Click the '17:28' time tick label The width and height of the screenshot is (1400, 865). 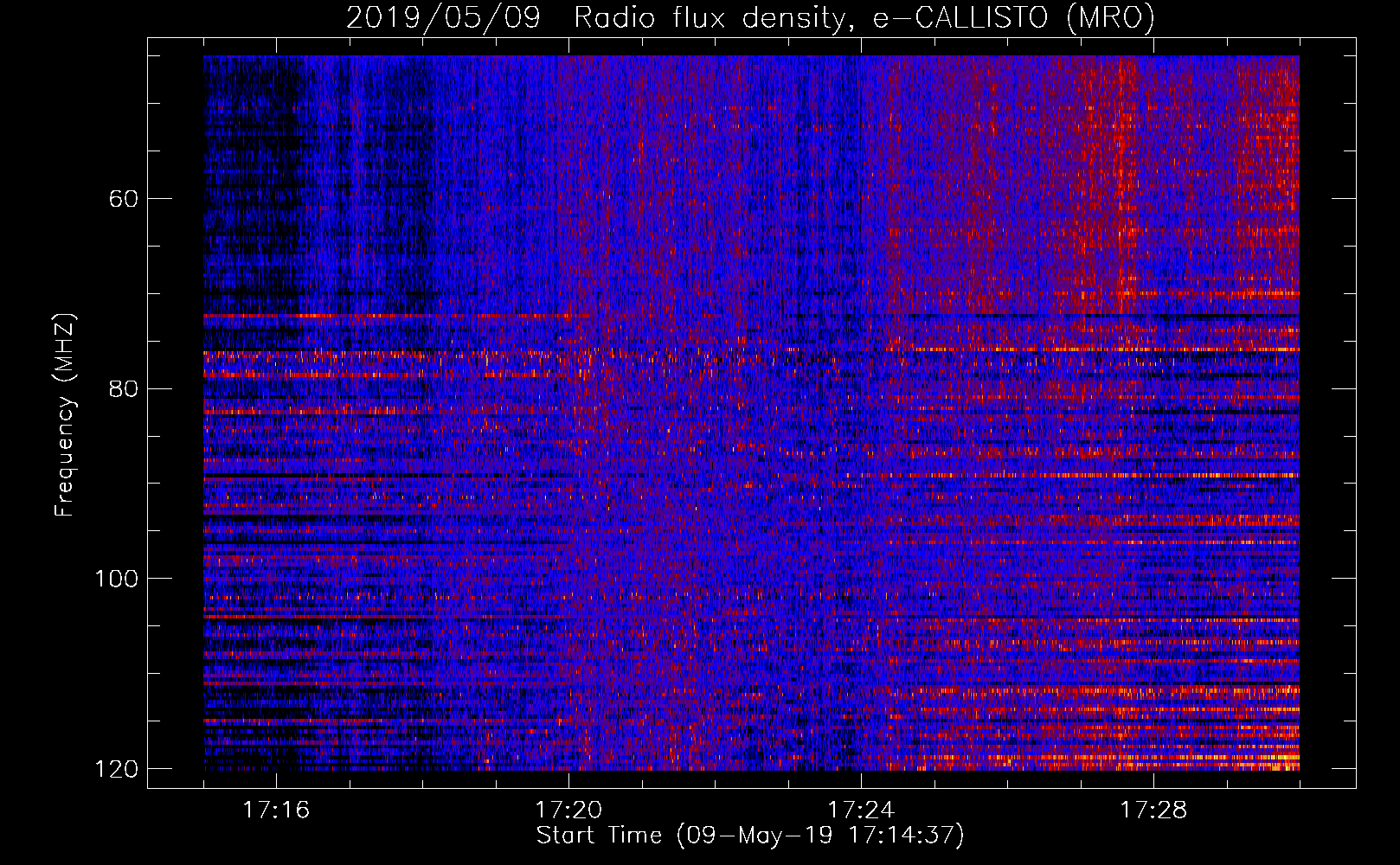(1154, 811)
